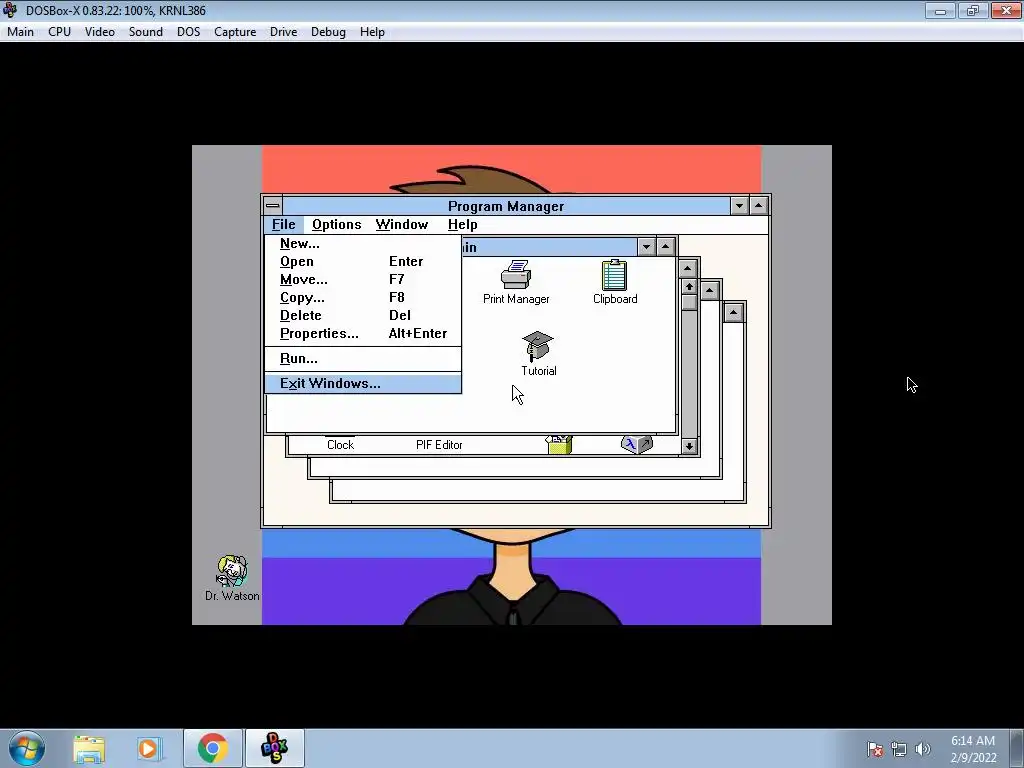Viewport: 1024px width, 768px height.
Task: Click the scrollbar thumb in the rear group window
Action: [x=689, y=302]
